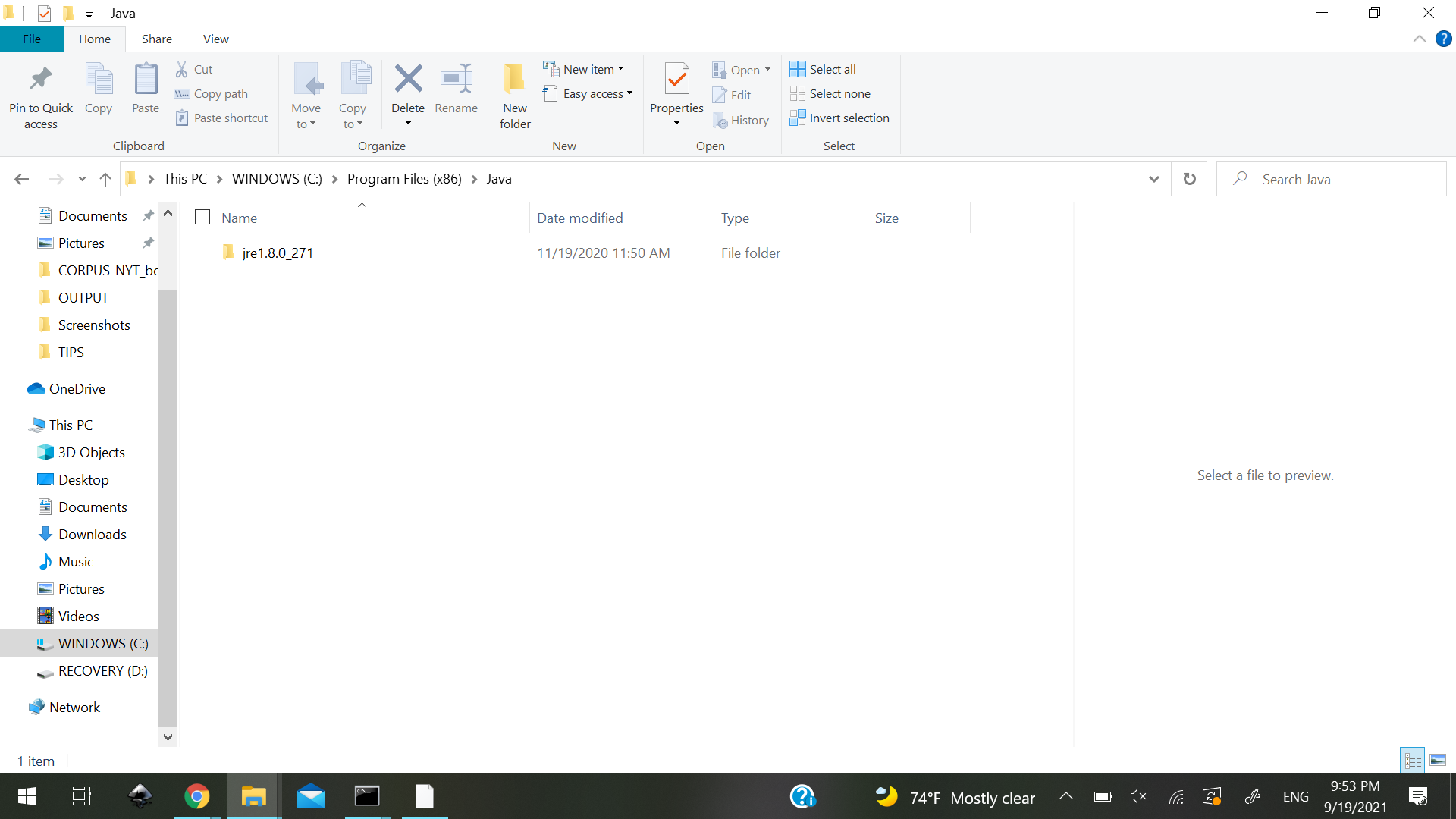Image resolution: width=1456 pixels, height=819 pixels.
Task: Switch to the View ribbon tab
Action: (215, 39)
